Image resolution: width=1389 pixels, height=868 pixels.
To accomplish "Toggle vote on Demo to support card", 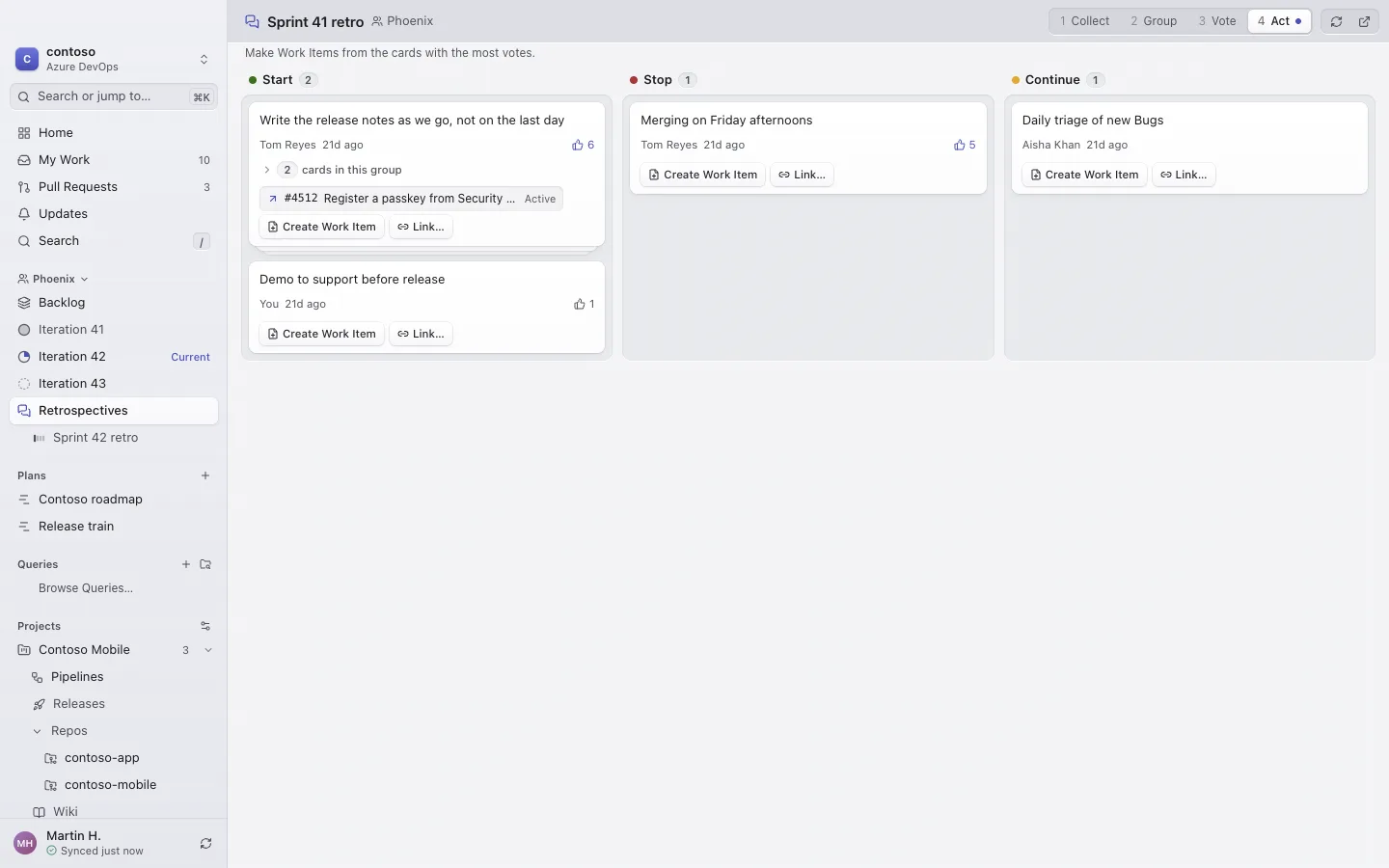I will [584, 304].
